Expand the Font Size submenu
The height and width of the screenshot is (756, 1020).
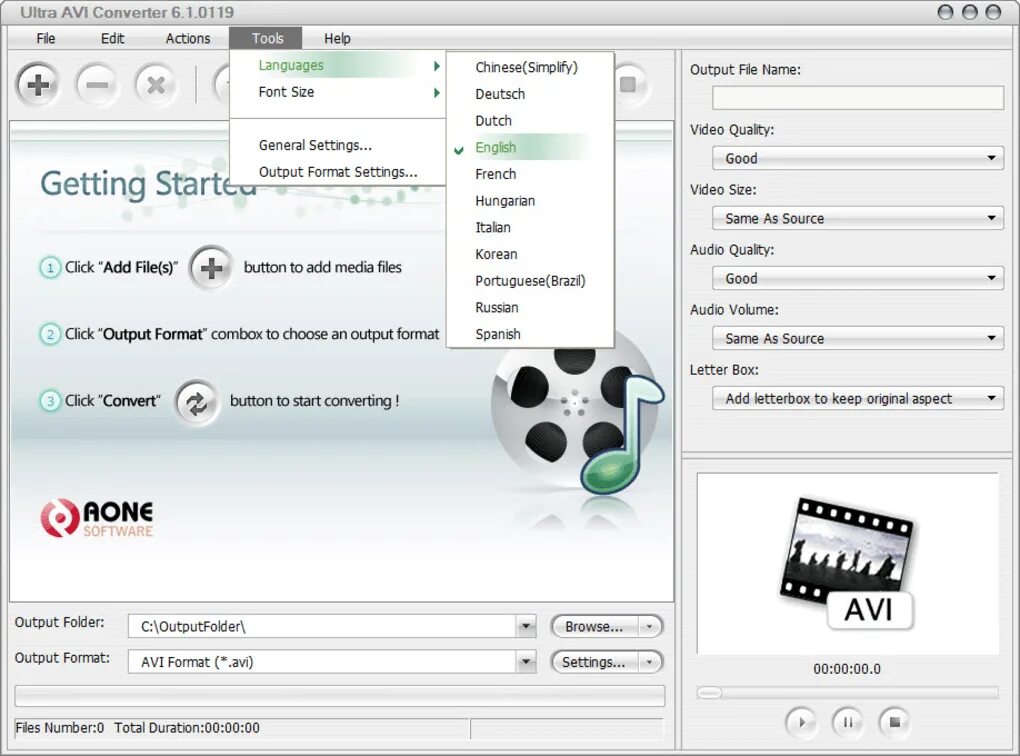point(337,92)
